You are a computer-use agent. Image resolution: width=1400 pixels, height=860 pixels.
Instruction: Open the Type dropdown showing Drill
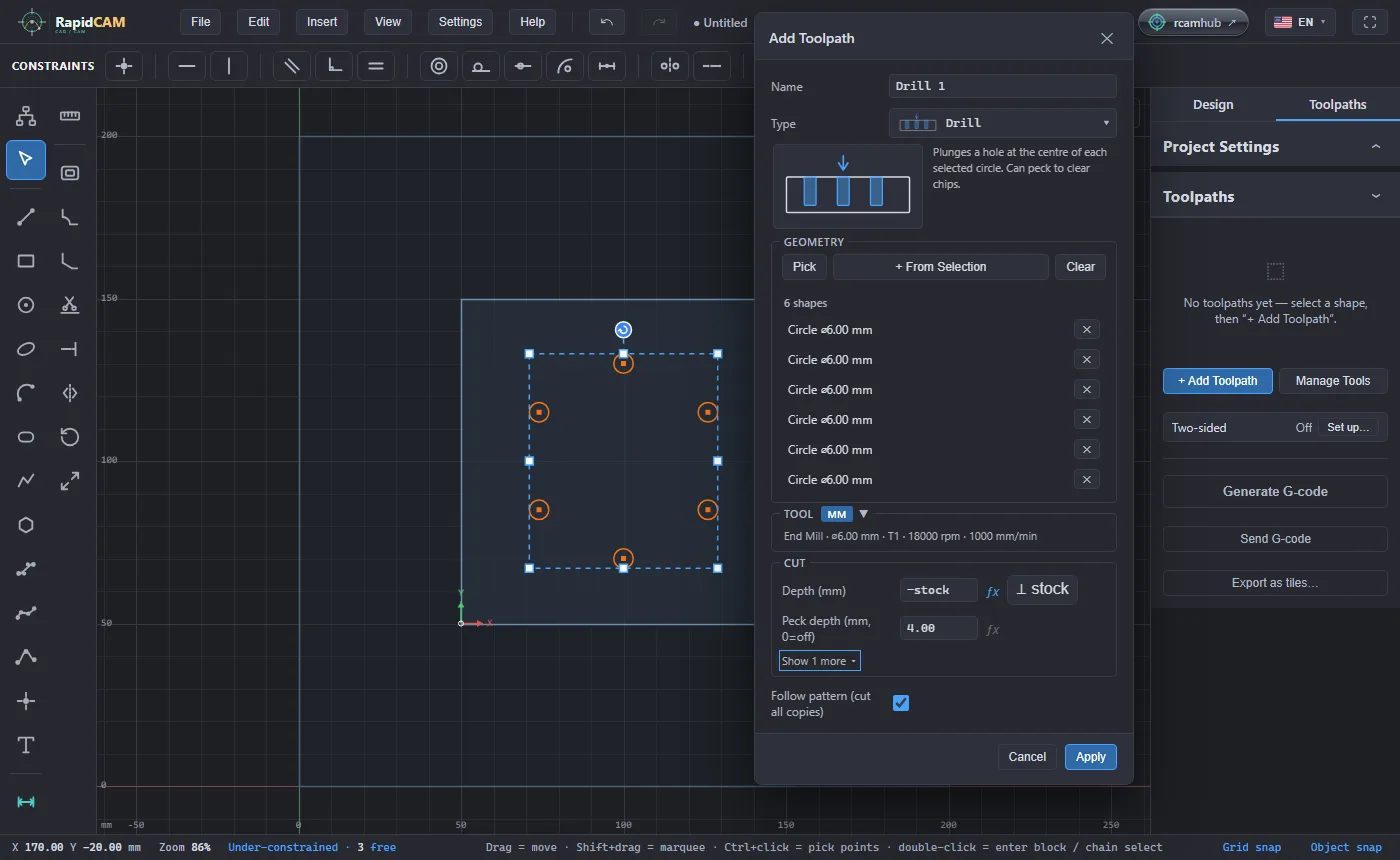[1003, 123]
